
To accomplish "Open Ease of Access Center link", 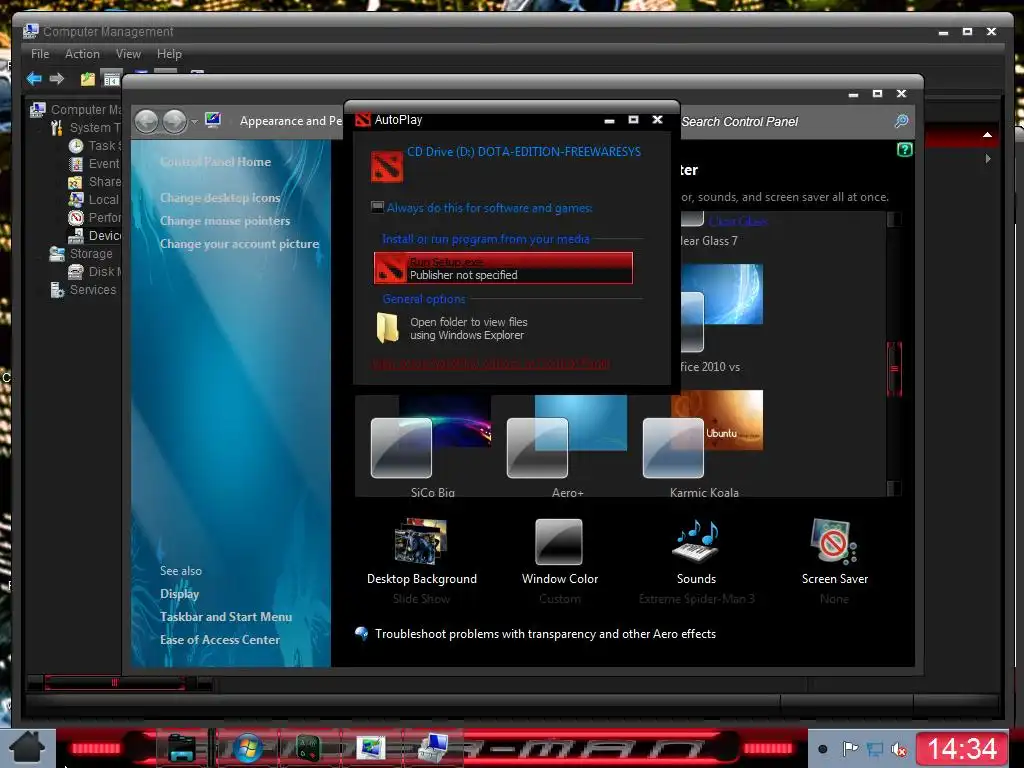I will pos(220,639).
